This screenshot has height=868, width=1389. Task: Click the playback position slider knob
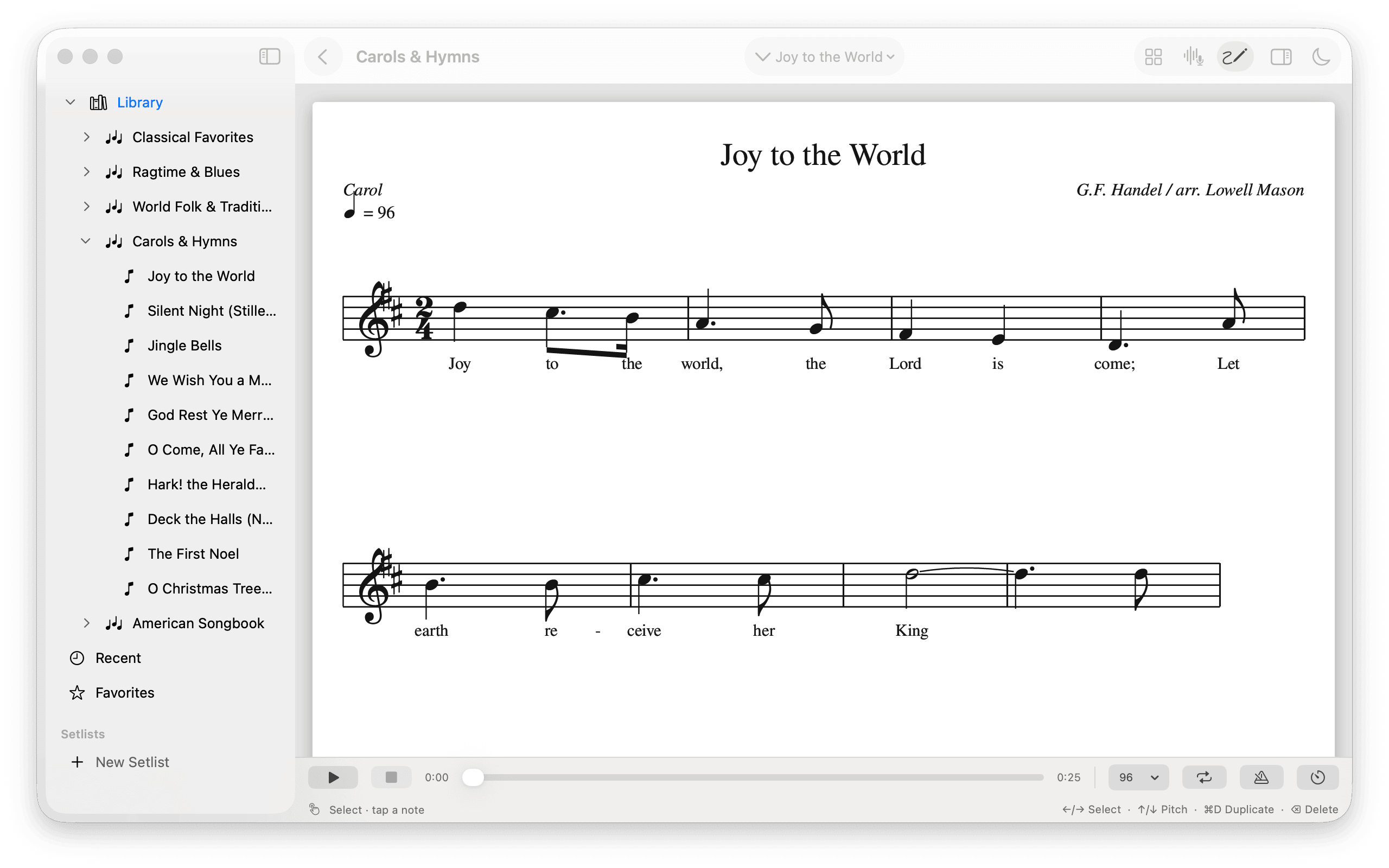point(474,777)
